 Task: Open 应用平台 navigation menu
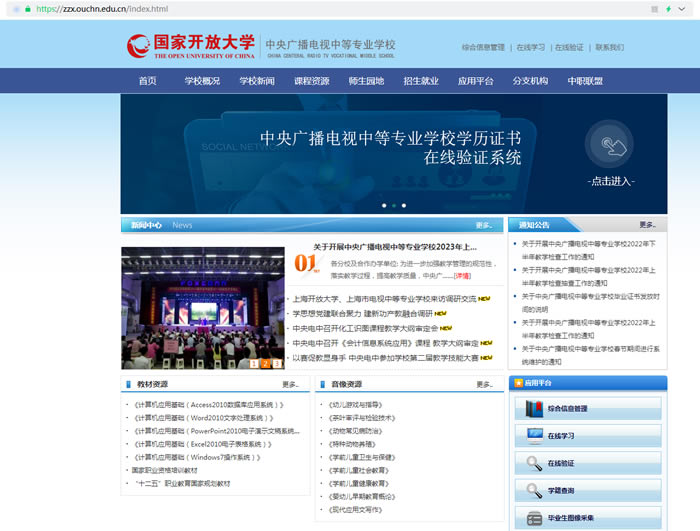coord(476,81)
